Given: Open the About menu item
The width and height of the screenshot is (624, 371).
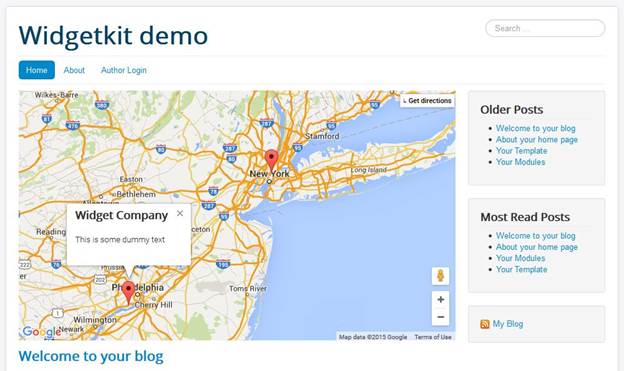Looking at the screenshot, I should pyautogui.click(x=74, y=70).
